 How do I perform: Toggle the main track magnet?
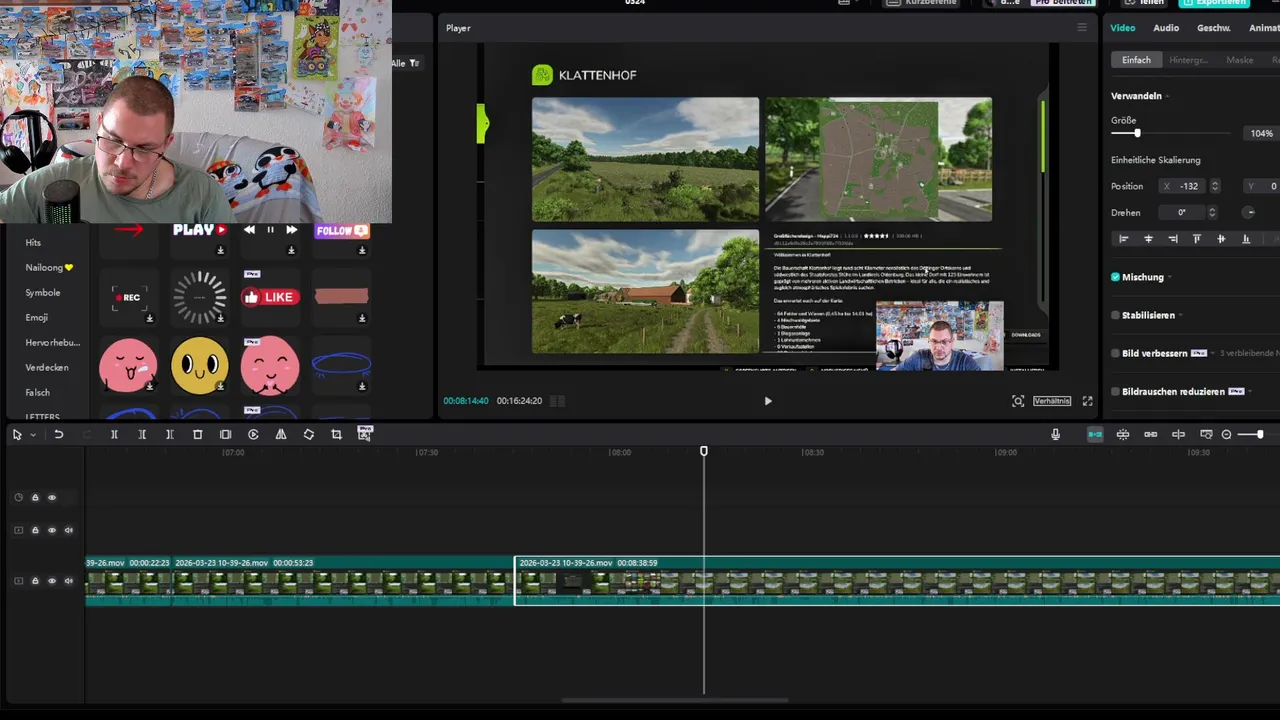coord(1095,434)
